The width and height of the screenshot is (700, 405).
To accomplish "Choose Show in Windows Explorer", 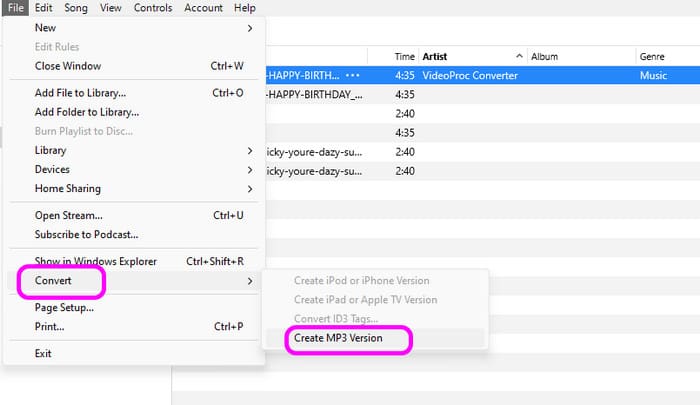I will (x=134, y=262).
